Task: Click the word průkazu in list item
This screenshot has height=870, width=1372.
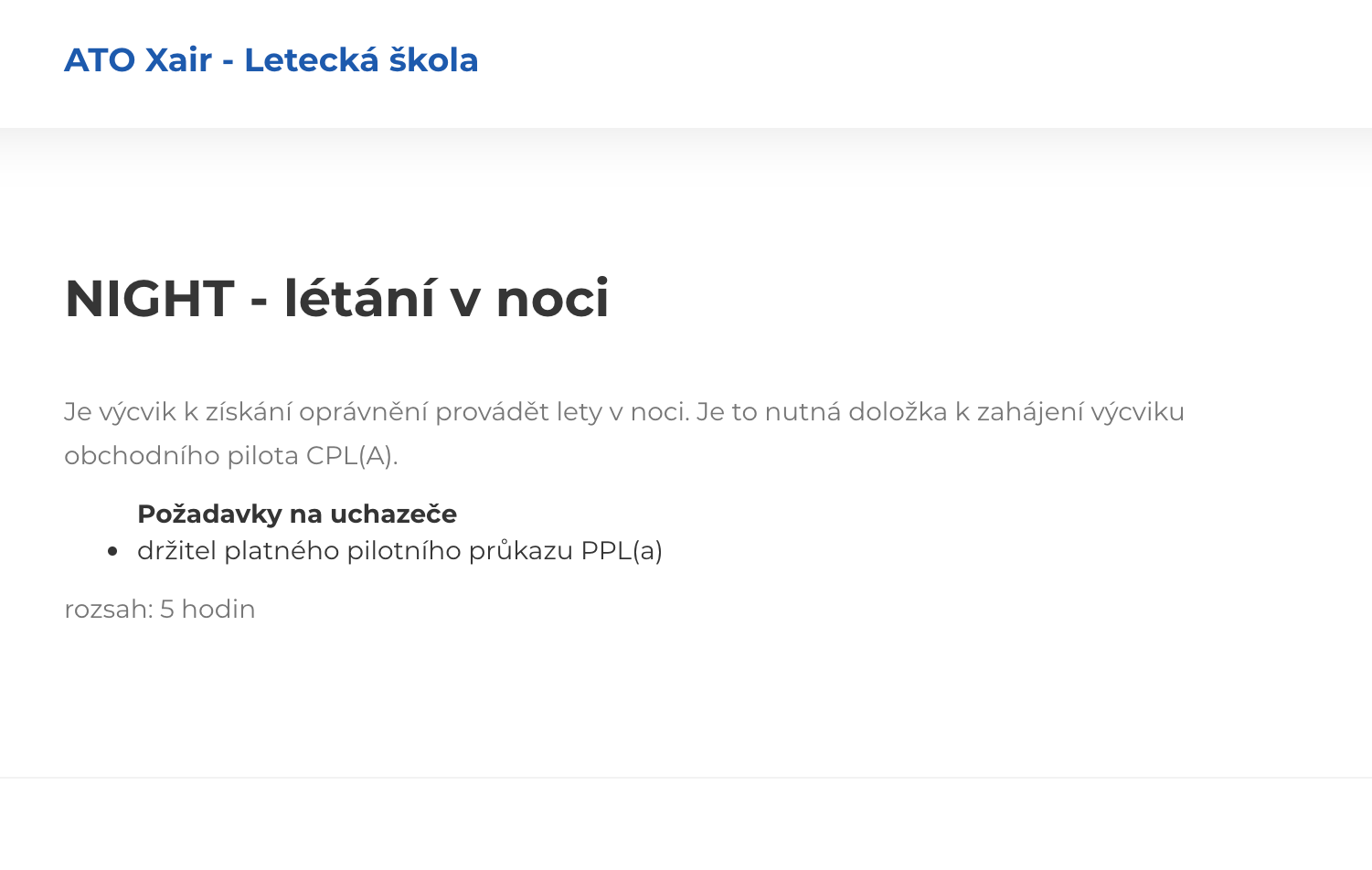Action: point(521,551)
